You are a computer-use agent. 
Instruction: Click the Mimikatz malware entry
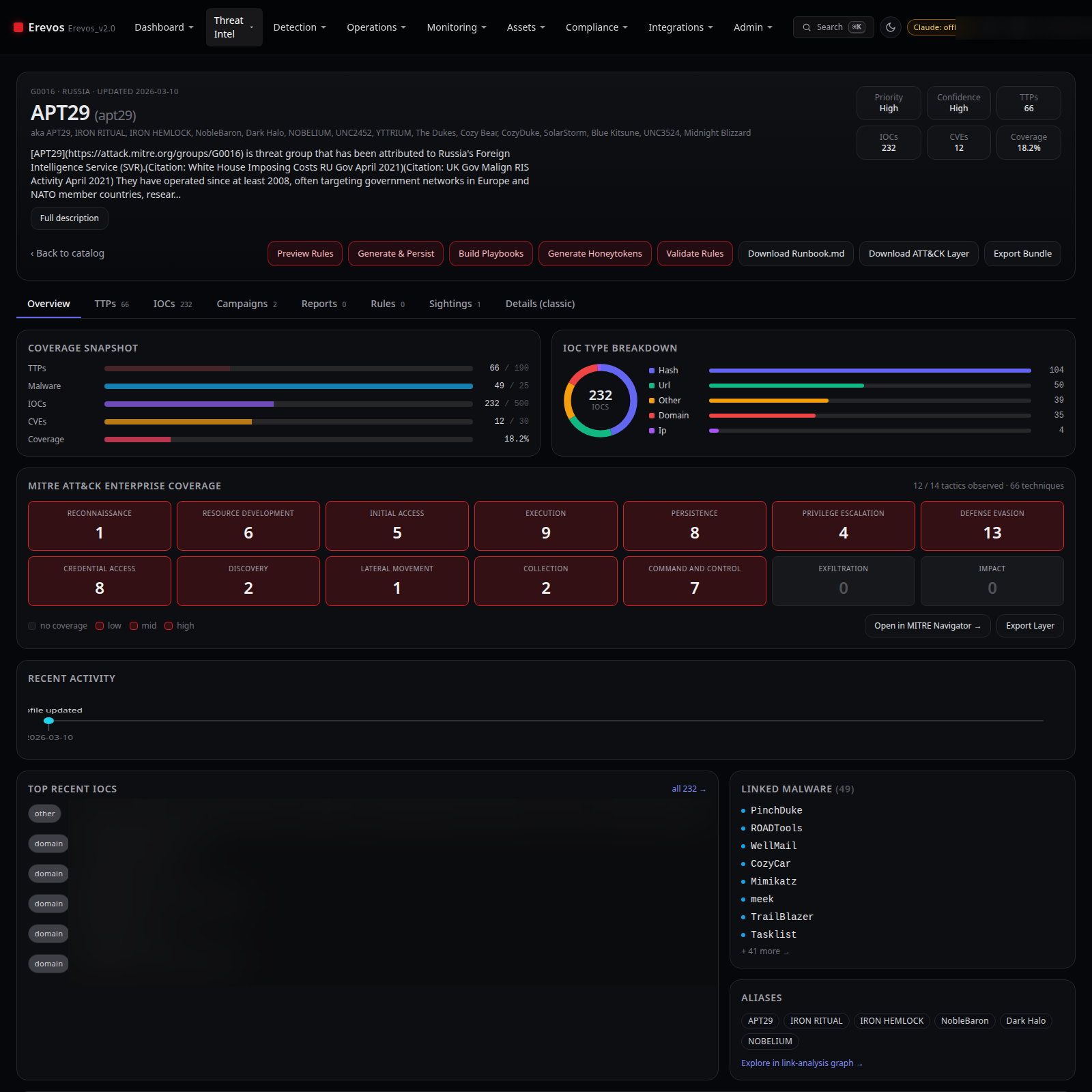point(774,881)
